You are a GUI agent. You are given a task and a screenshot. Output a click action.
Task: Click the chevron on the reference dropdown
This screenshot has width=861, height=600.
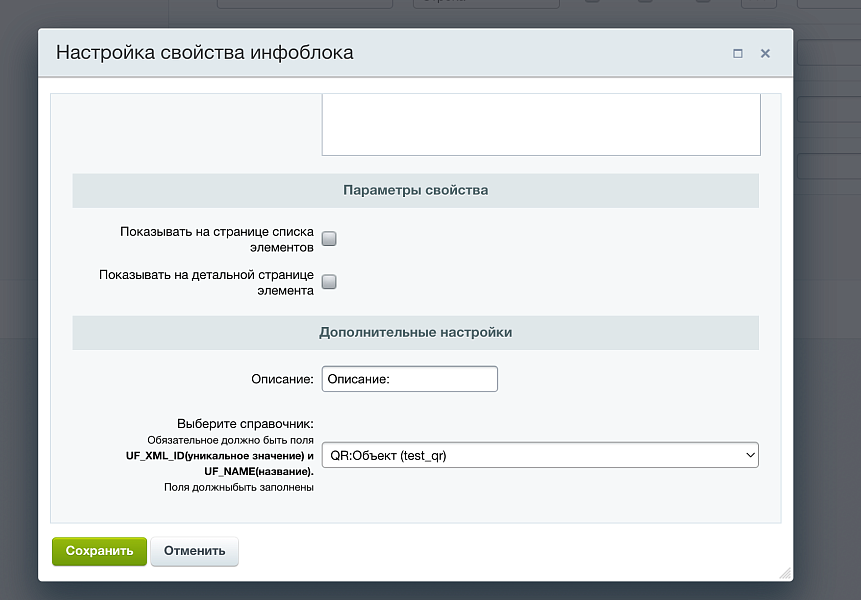pyautogui.click(x=749, y=454)
